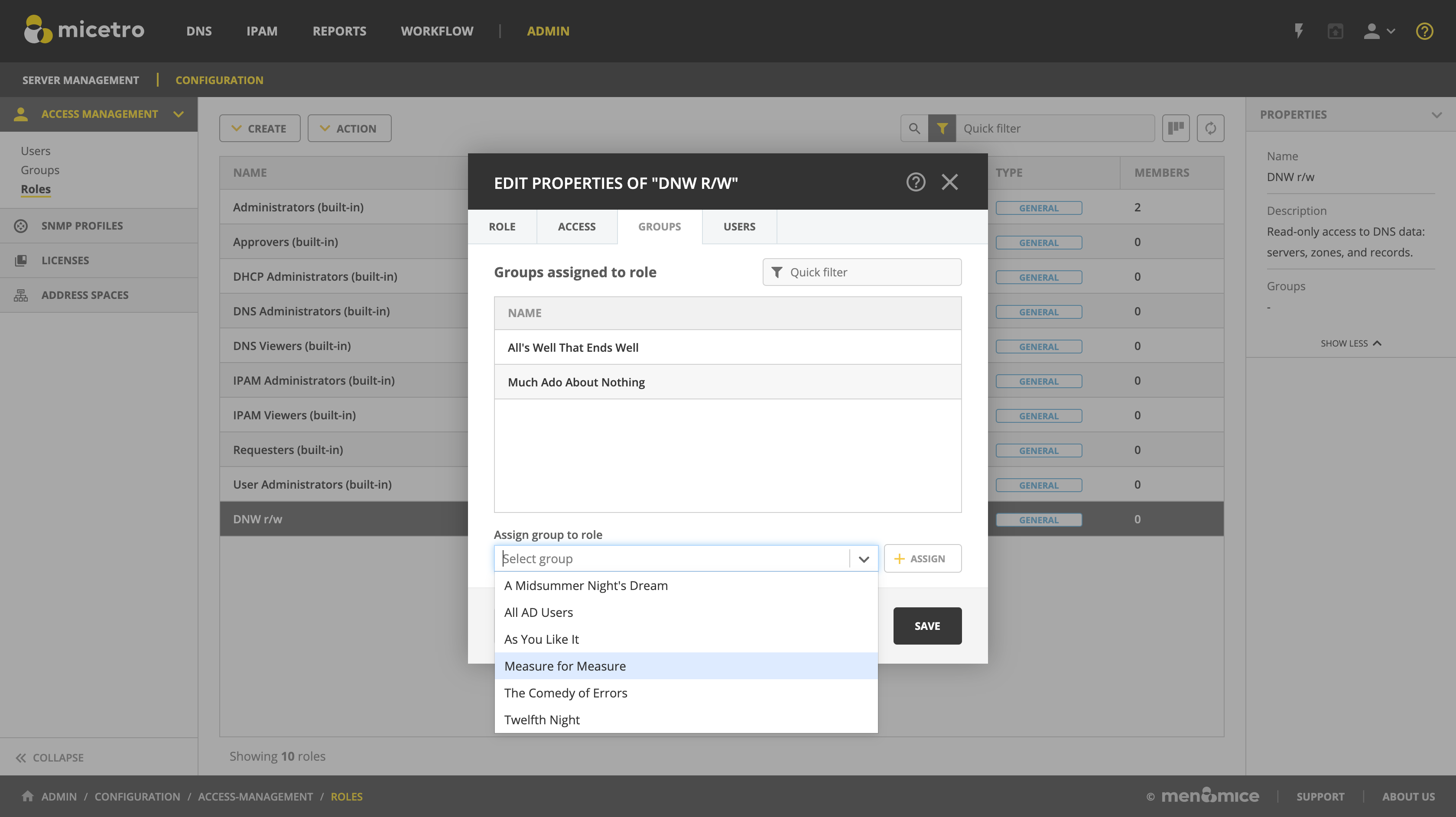Click the help icon in dialog header
This screenshot has width=1456, height=817.
pos(916,182)
